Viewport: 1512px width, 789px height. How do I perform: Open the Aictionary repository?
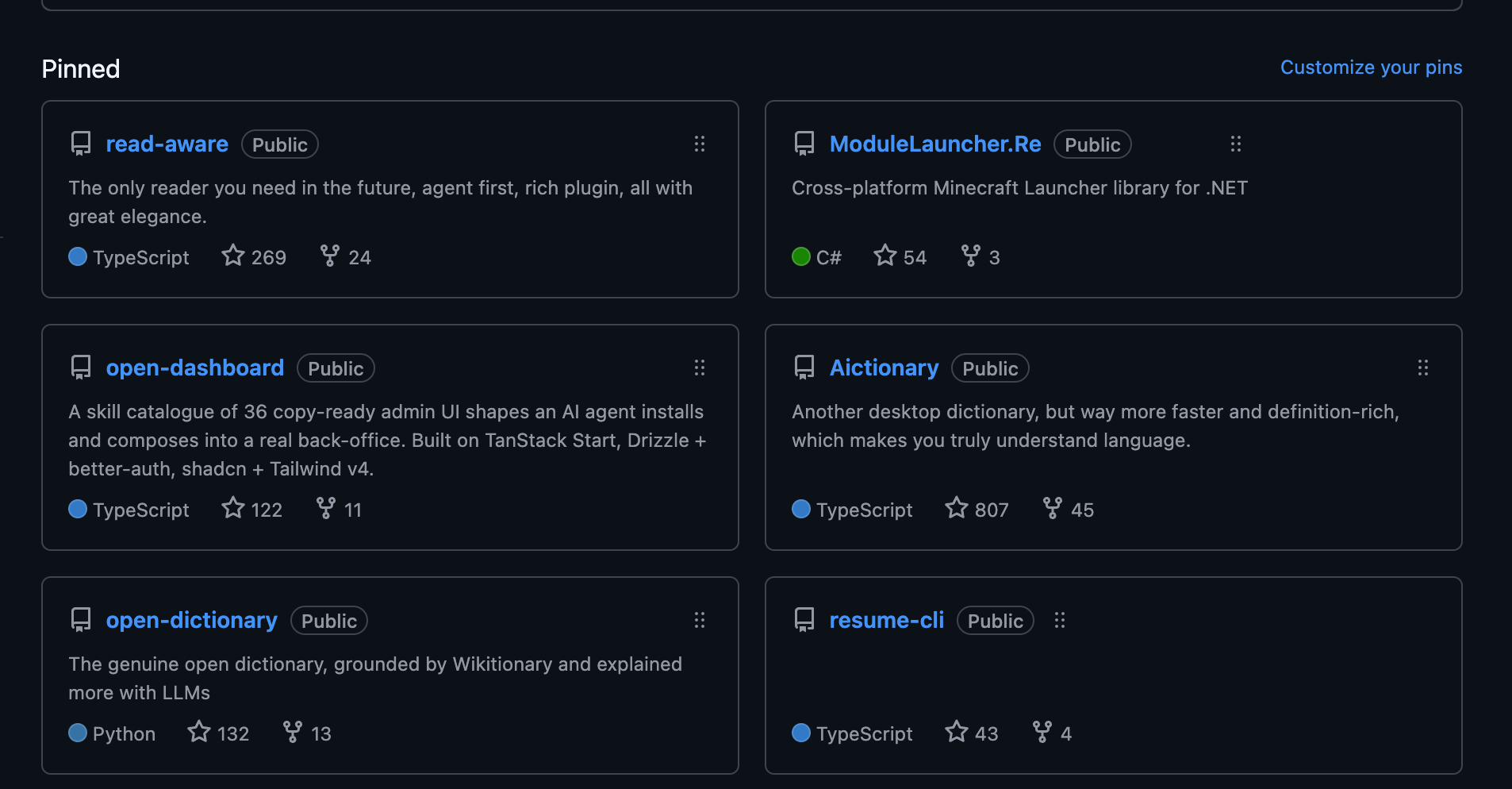[x=884, y=368]
